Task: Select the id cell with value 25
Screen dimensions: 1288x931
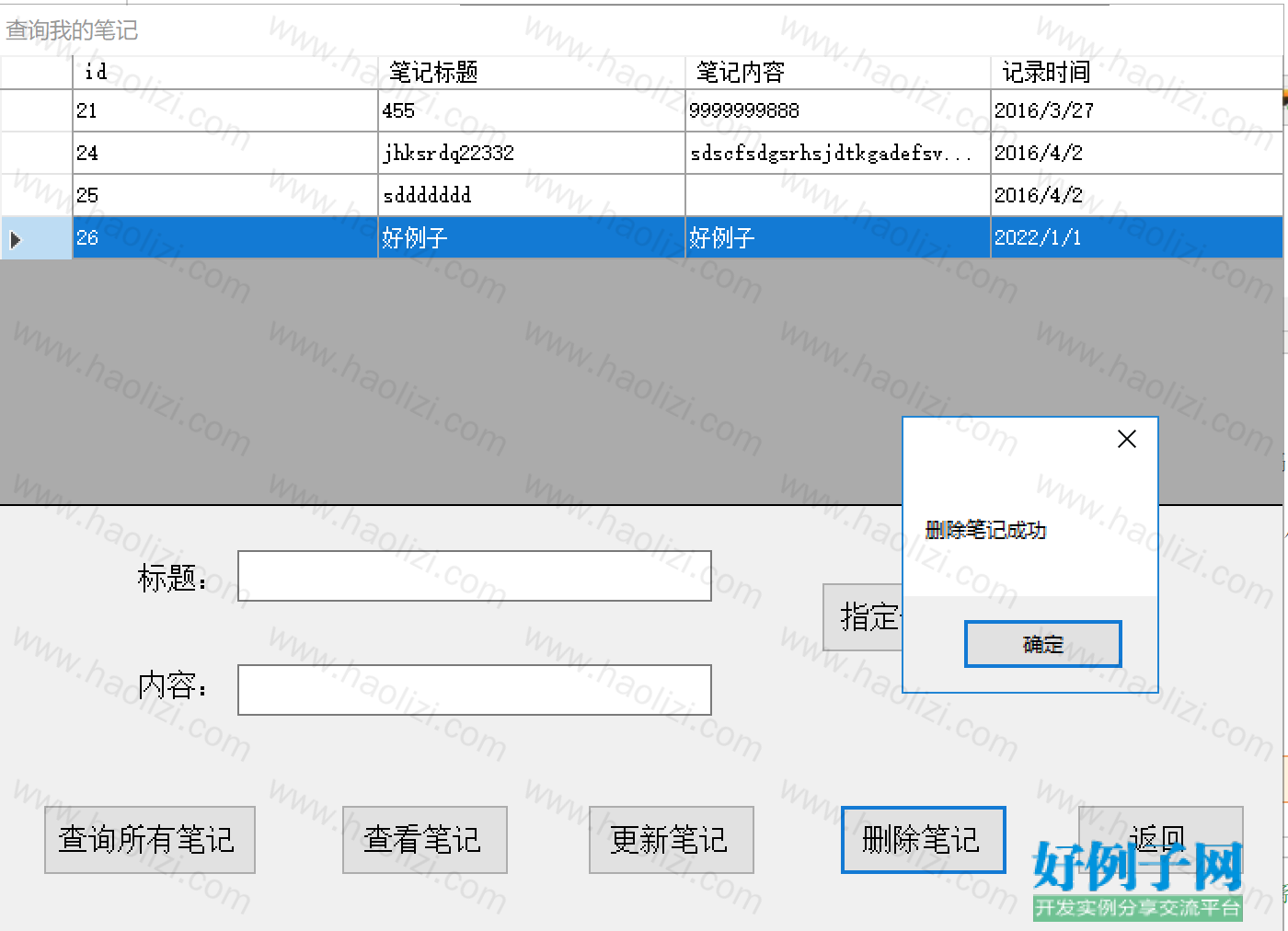Action: point(225,195)
